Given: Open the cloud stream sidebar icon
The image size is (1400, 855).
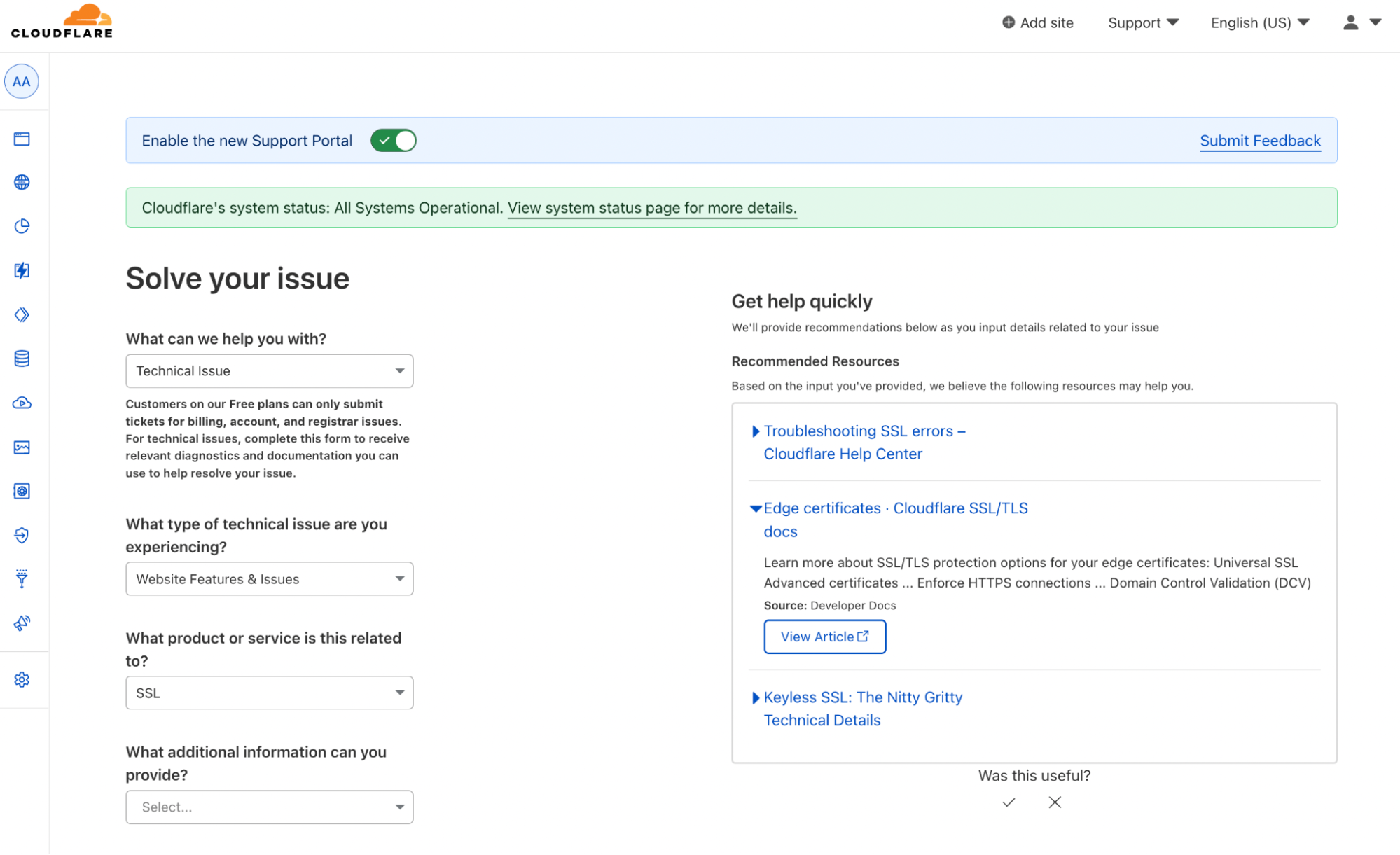Looking at the screenshot, I should pyautogui.click(x=22, y=403).
